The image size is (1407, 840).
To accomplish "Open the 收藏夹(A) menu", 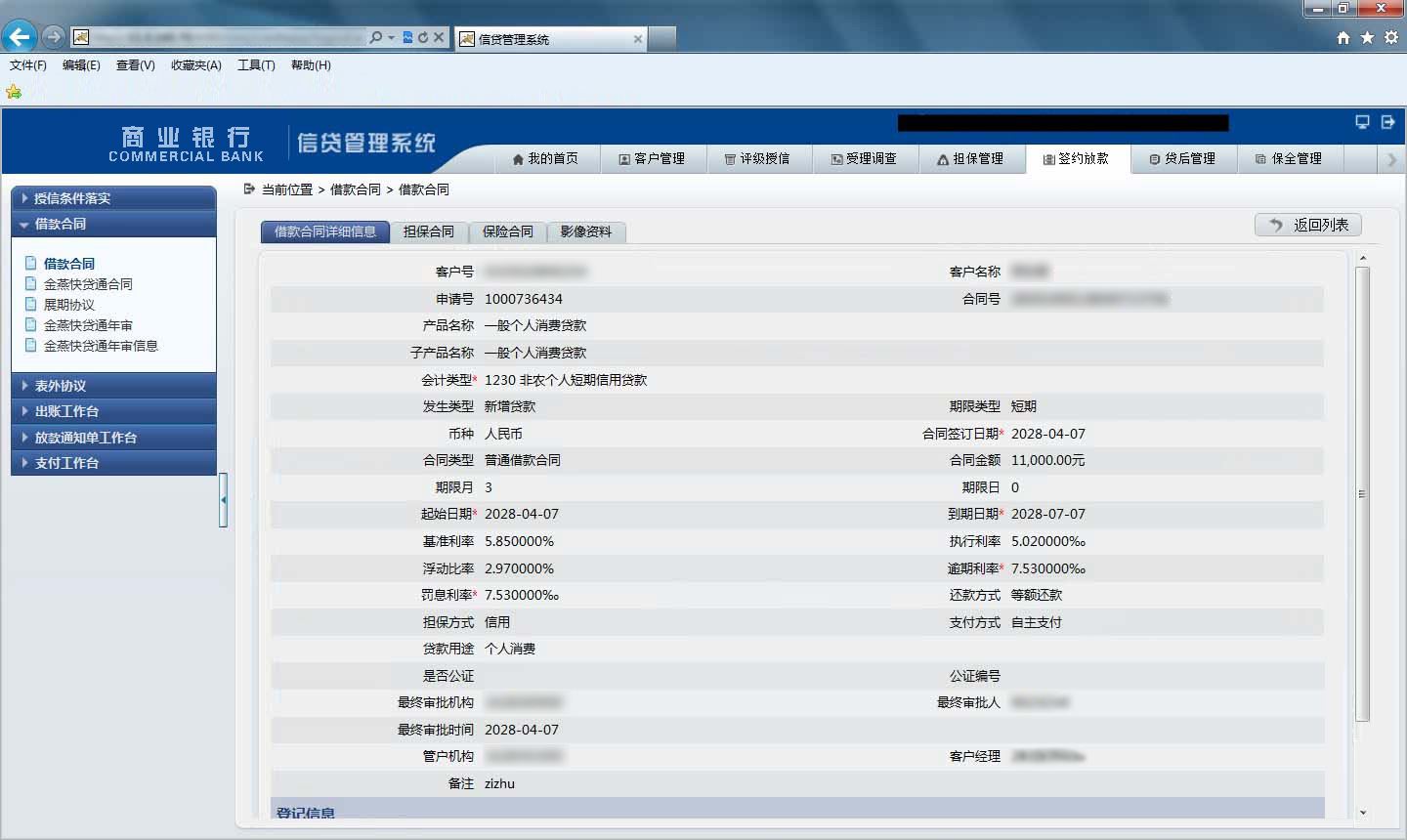I will 196,65.
